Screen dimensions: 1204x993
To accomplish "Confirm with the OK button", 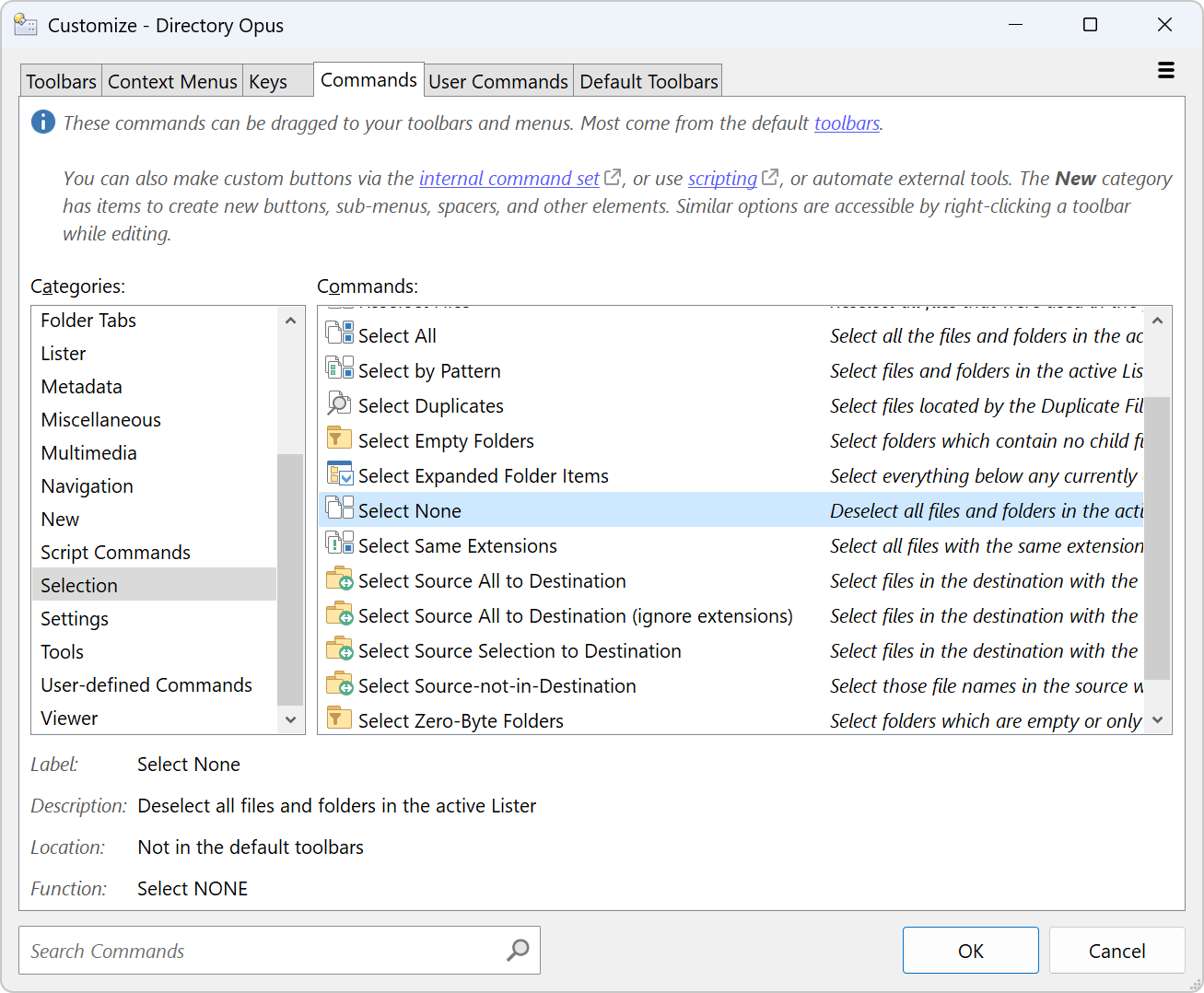I will point(971,951).
